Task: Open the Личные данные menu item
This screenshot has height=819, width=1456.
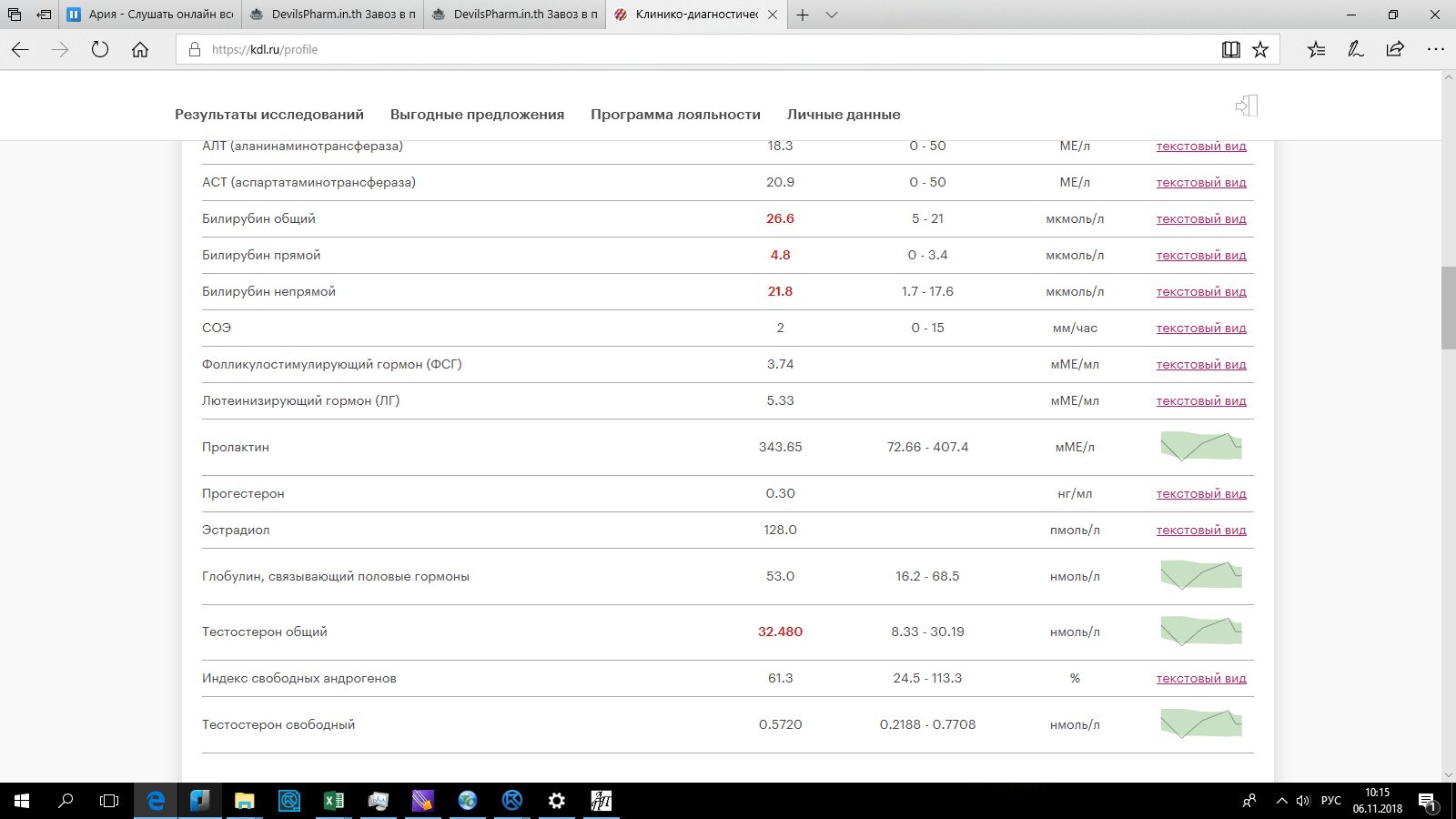Action: click(843, 115)
